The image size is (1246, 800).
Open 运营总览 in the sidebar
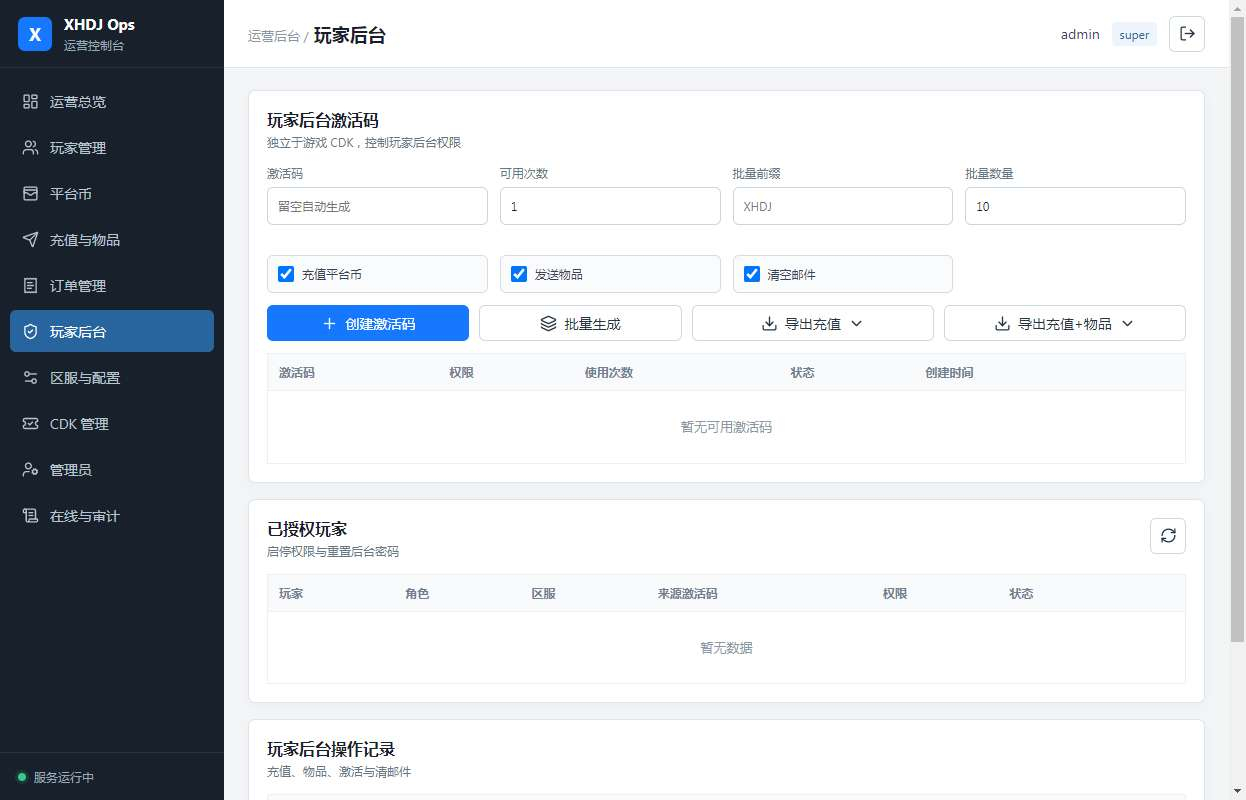pos(112,102)
